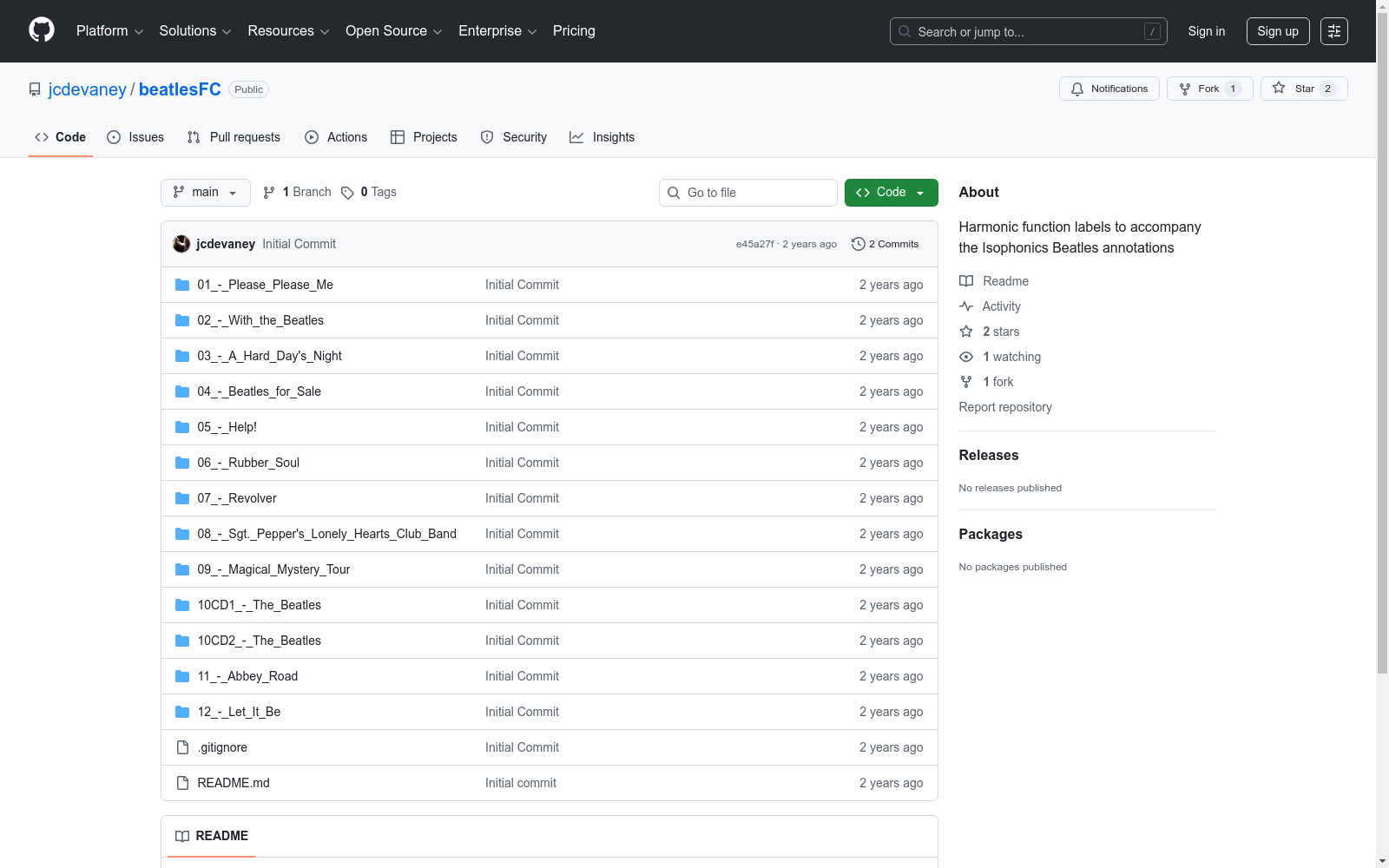This screenshot has height=868, width=1389.
Task: Open the 0 Tags link
Action: (x=369, y=193)
